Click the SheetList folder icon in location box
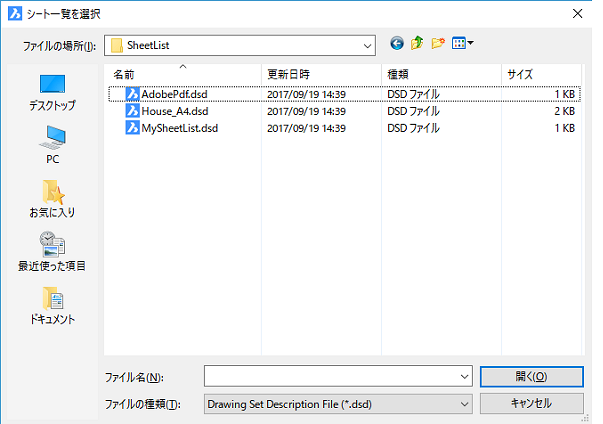The width and height of the screenshot is (603, 424). [x=117, y=45]
